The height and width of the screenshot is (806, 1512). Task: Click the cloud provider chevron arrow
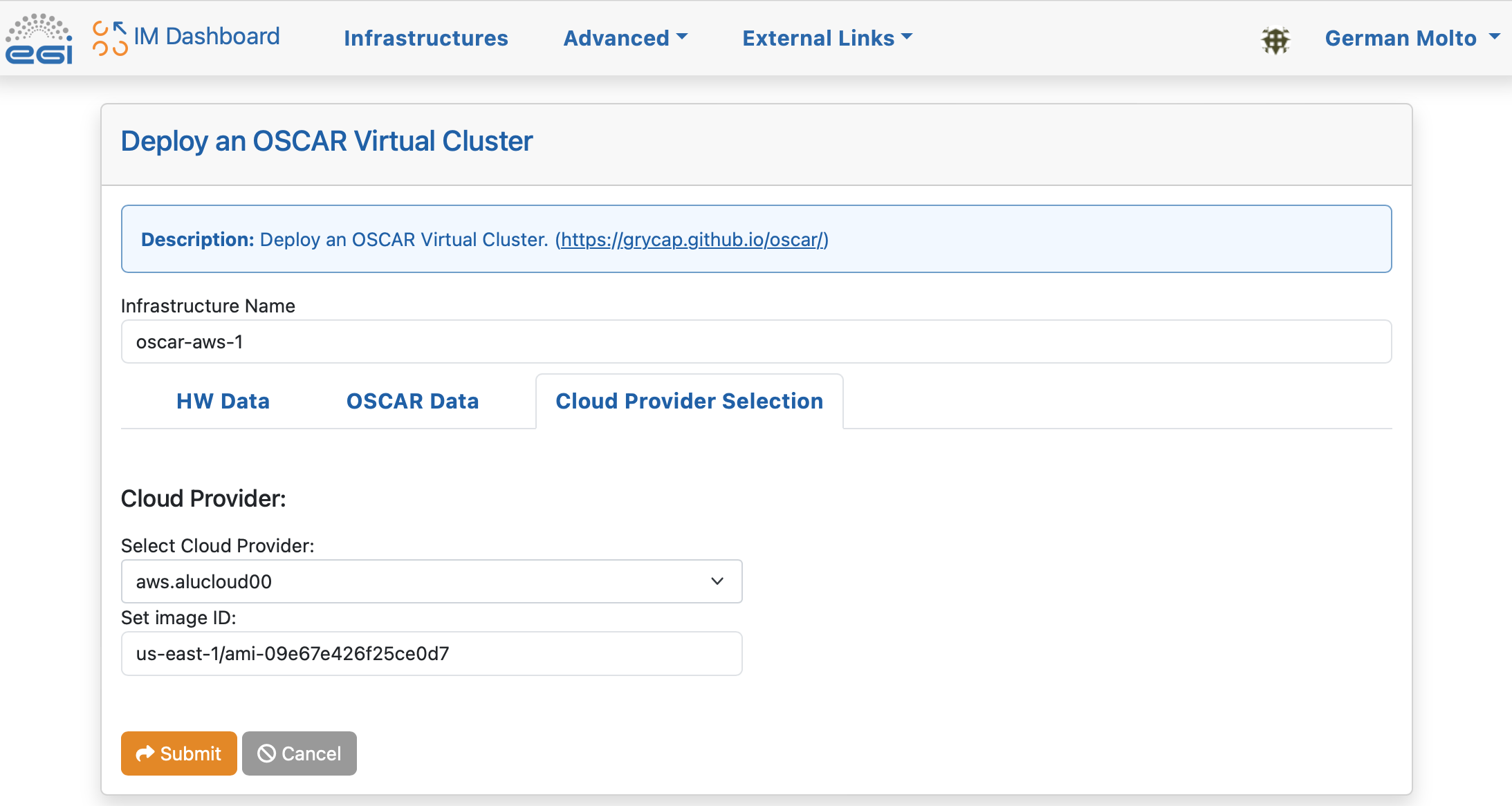click(717, 581)
